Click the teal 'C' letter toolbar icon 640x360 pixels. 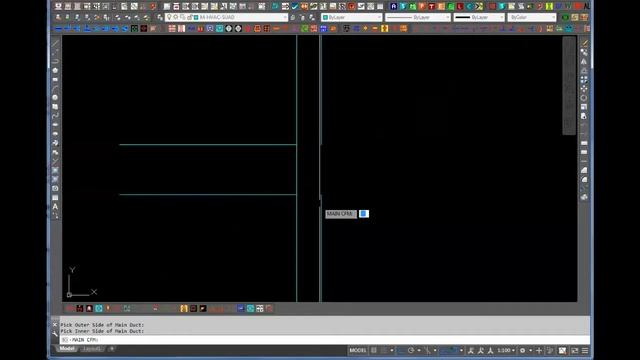pyautogui.click(x=470, y=6)
